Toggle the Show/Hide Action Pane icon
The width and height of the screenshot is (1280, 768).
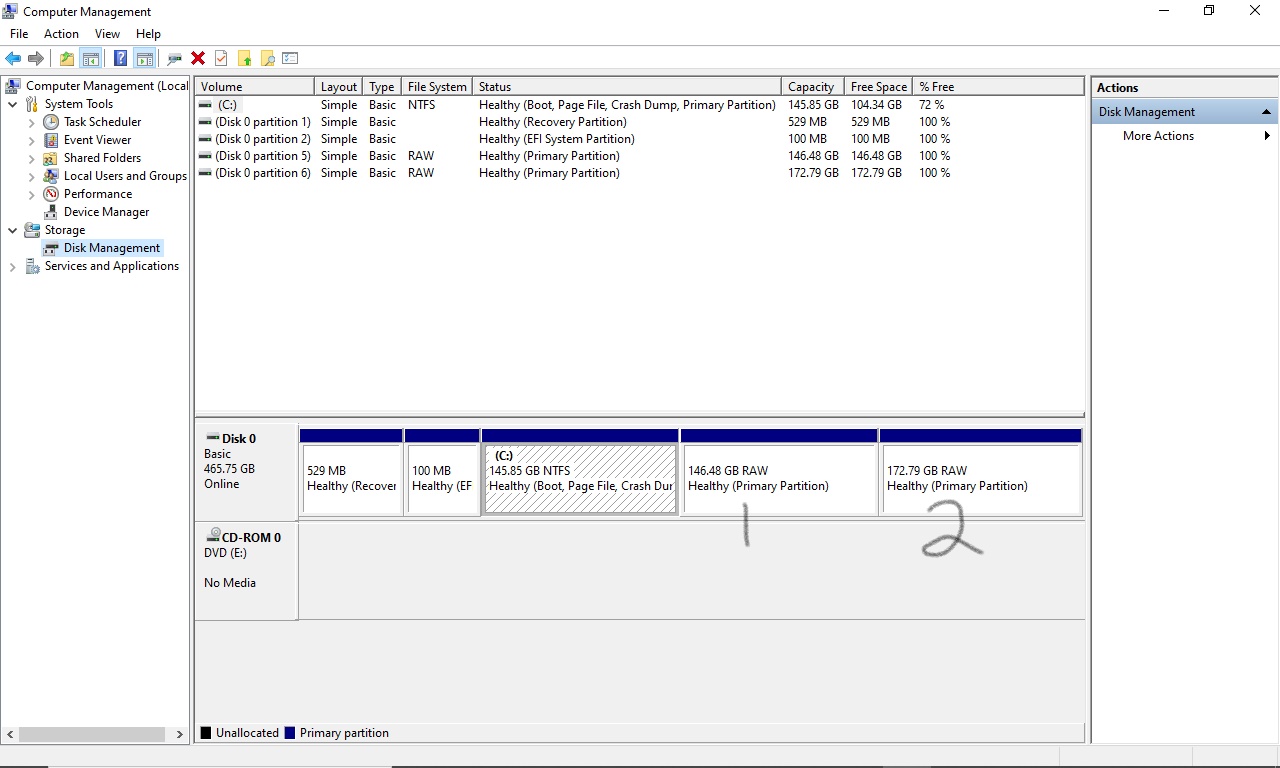click(x=144, y=59)
